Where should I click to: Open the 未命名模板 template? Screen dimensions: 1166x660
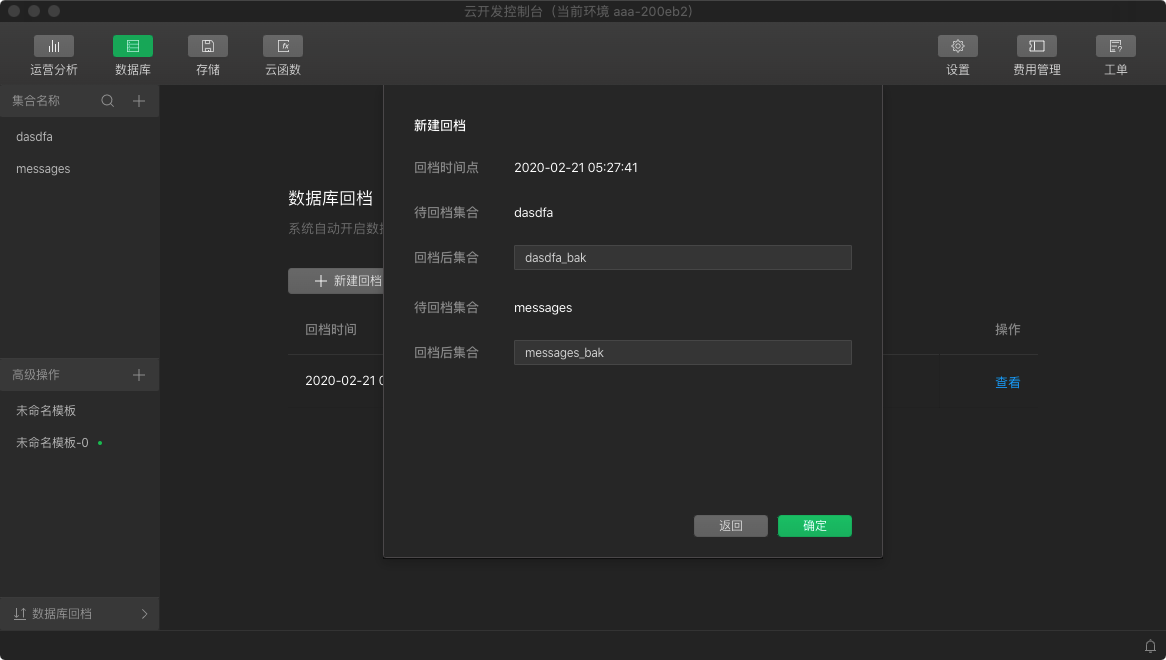(x=44, y=410)
